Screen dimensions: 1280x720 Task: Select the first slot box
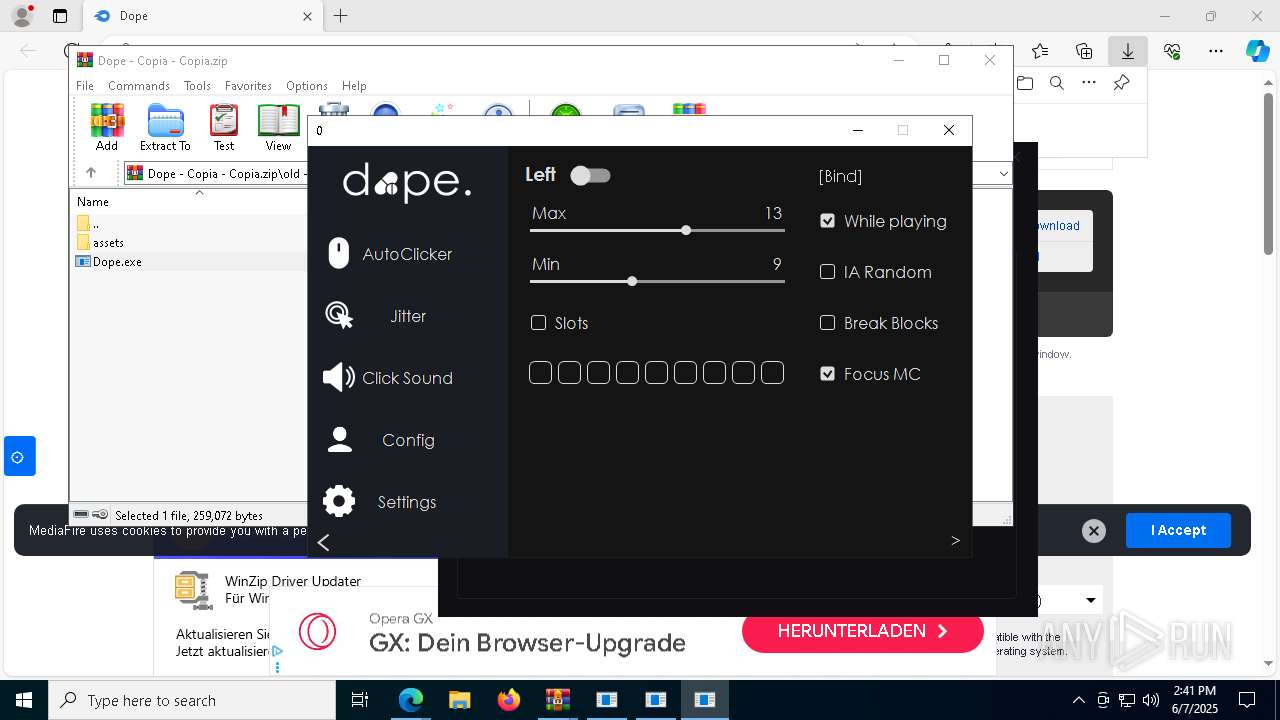point(540,373)
